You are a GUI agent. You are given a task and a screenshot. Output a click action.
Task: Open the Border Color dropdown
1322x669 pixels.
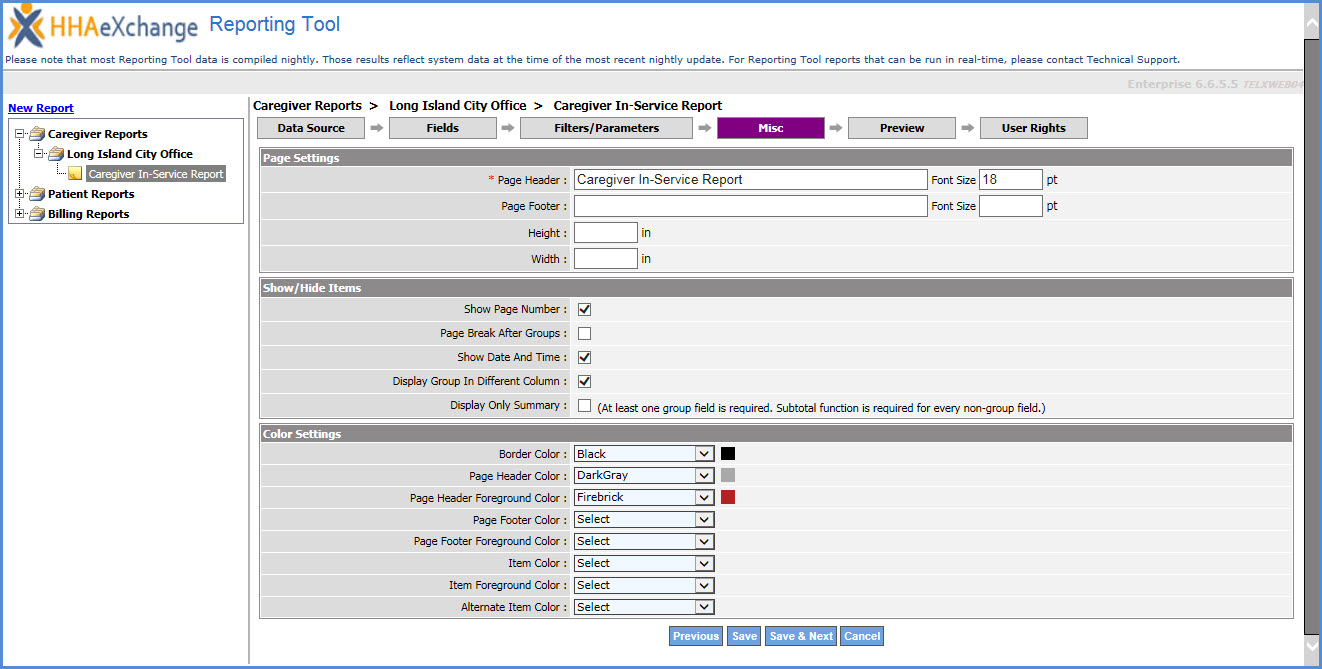644,454
